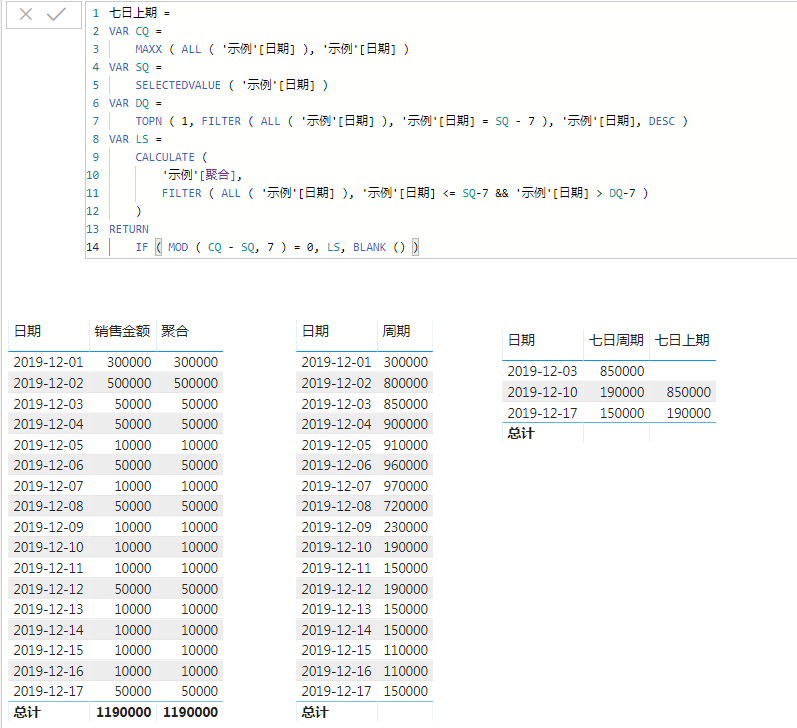Select 2019-12-17 date in first table
The image size is (797, 728).
tap(48, 691)
